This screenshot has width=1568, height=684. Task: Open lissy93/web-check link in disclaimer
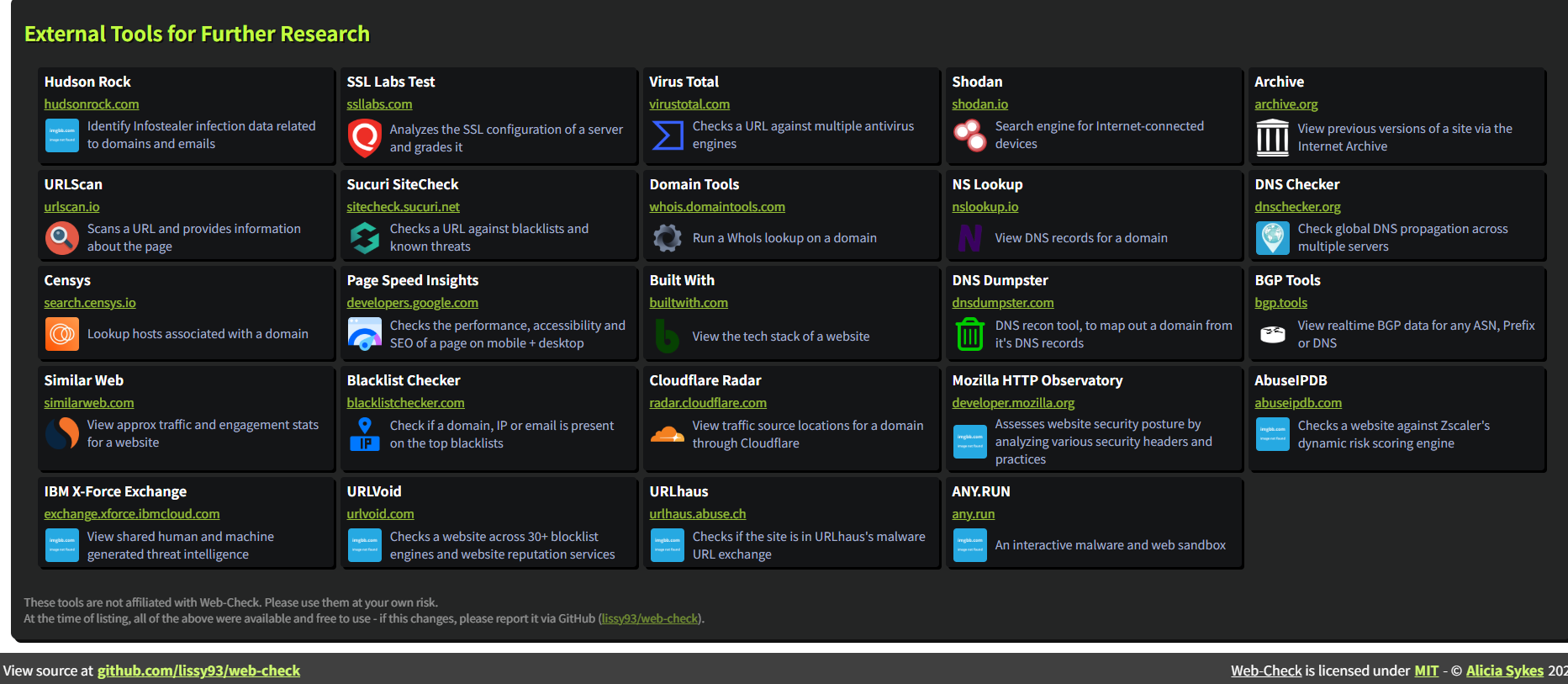(650, 618)
